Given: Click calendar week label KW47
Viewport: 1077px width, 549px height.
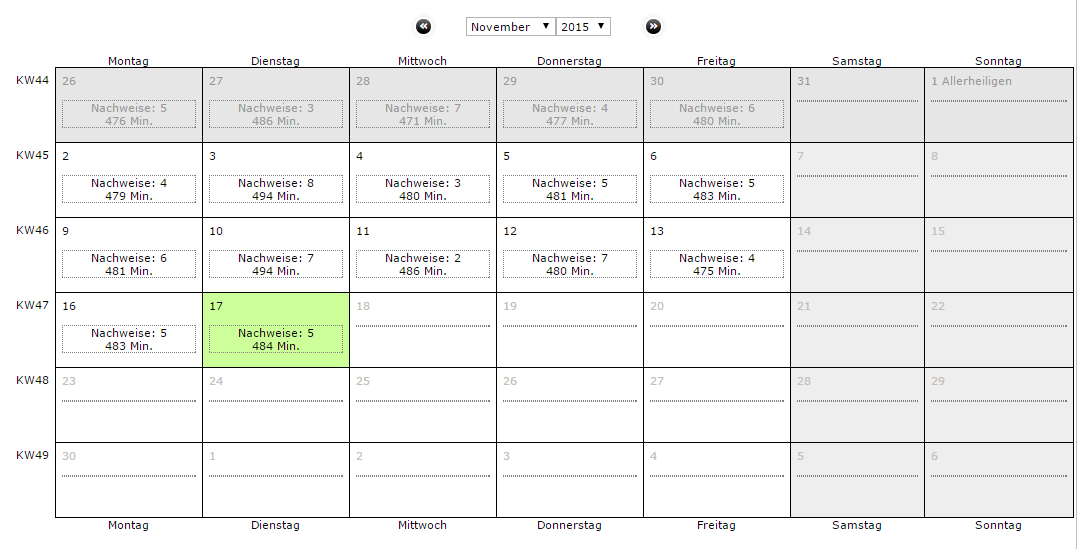Looking at the screenshot, I should (x=32, y=305).
